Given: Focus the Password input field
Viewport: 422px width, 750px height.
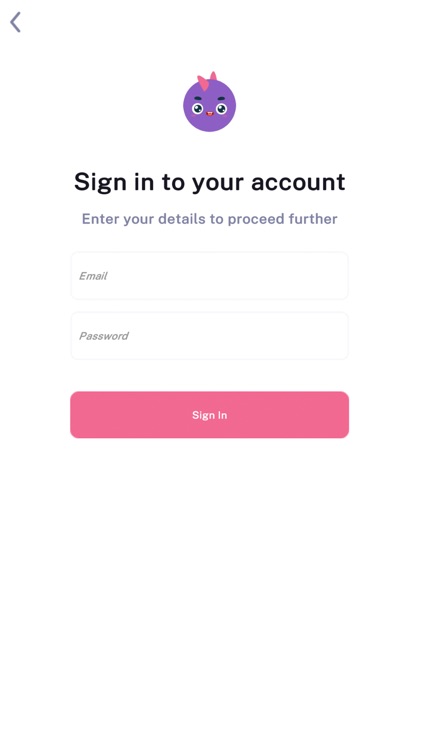Looking at the screenshot, I should (x=210, y=336).
